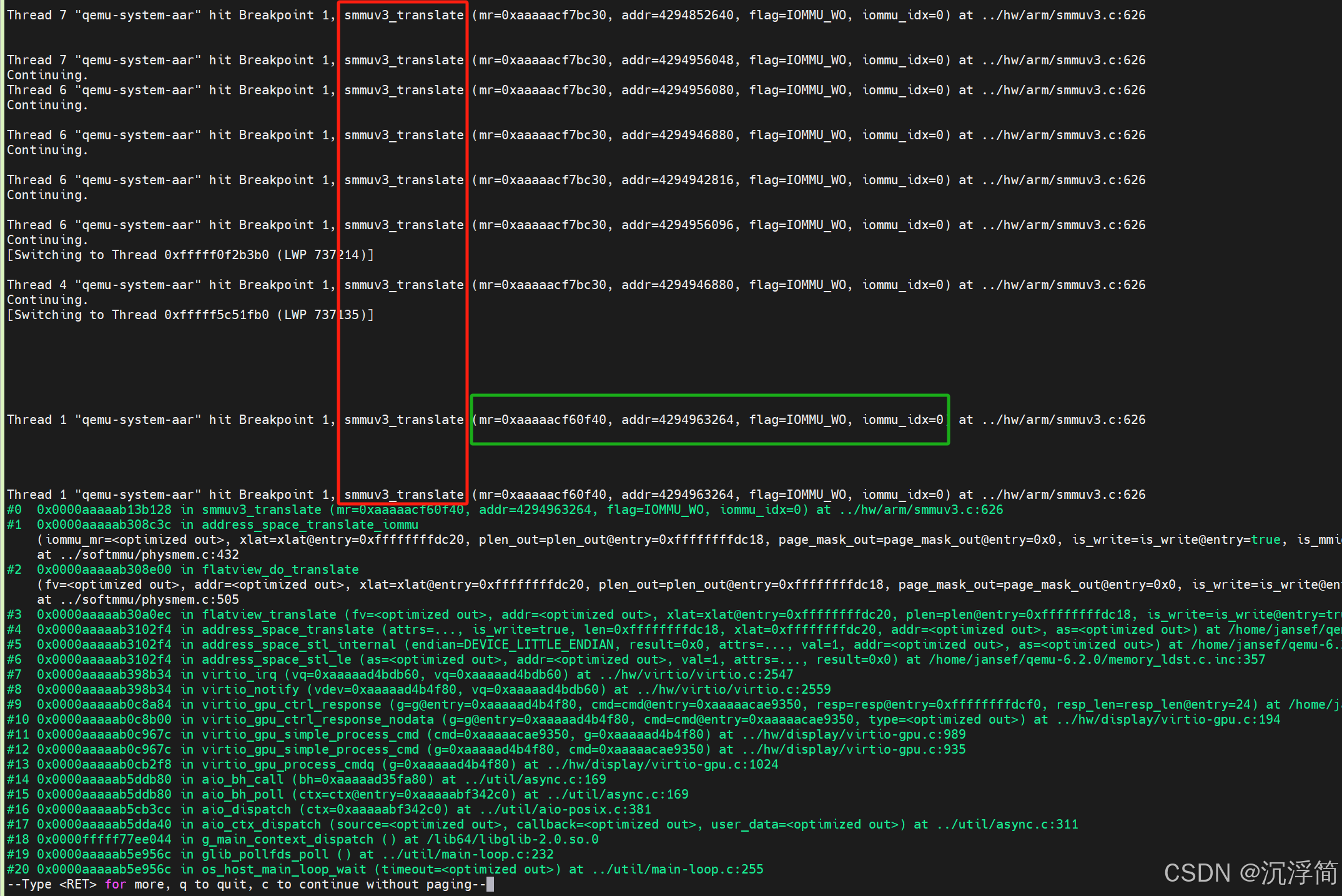Image resolution: width=1342 pixels, height=896 pixels.
Task: Select address_space_translate_iommu in frame #1
Action: pyautogui.click(x=309, y=524)
